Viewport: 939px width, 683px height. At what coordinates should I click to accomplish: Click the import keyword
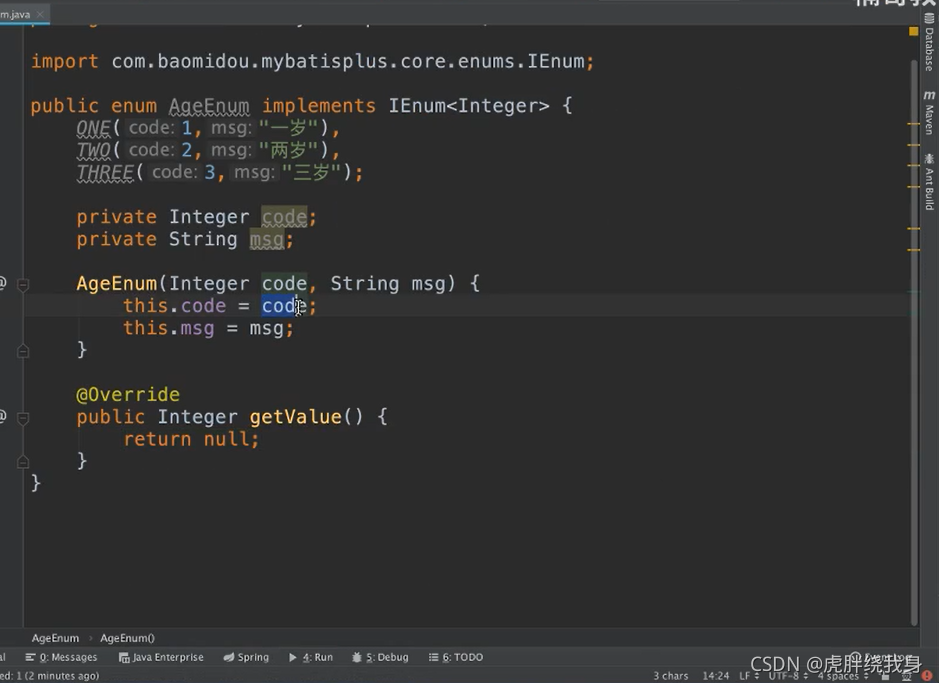coord(65,62)
